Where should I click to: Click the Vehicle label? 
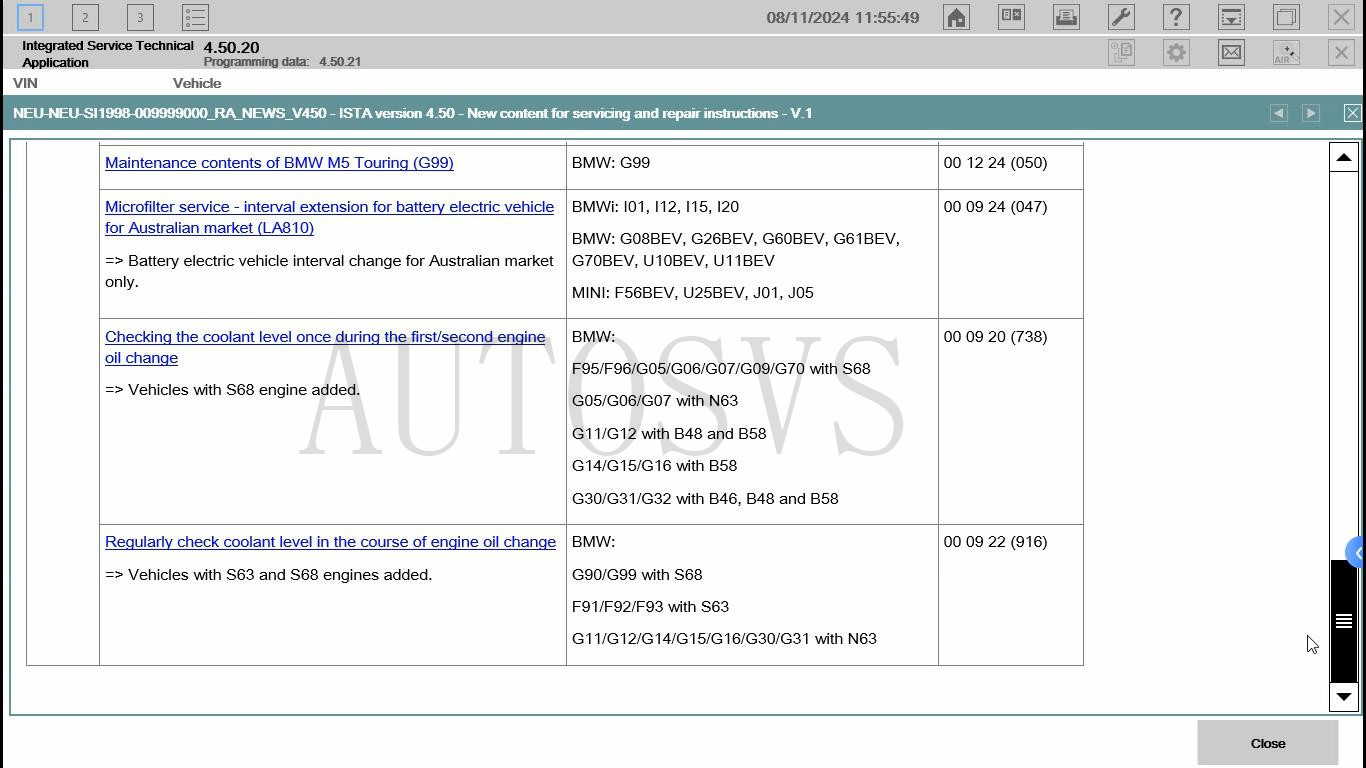(197, 83)
